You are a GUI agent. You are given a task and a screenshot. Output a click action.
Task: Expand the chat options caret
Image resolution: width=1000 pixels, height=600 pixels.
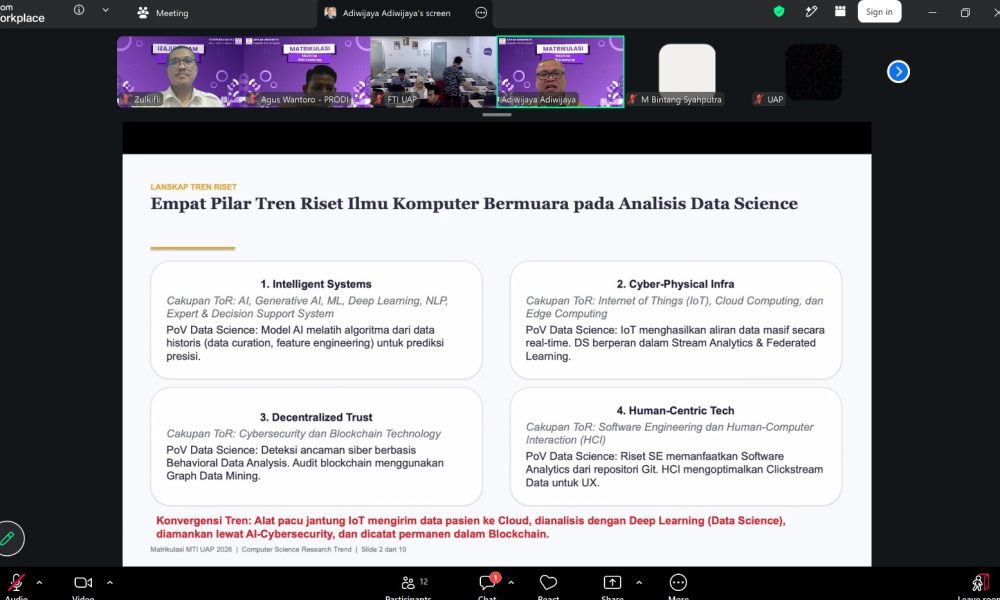pos(511,582)
